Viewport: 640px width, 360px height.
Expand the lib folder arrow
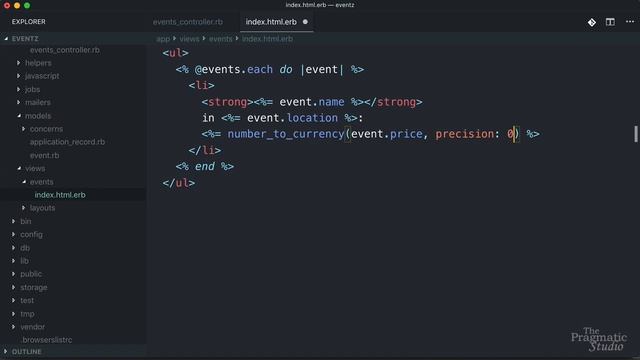coord(13,261)
